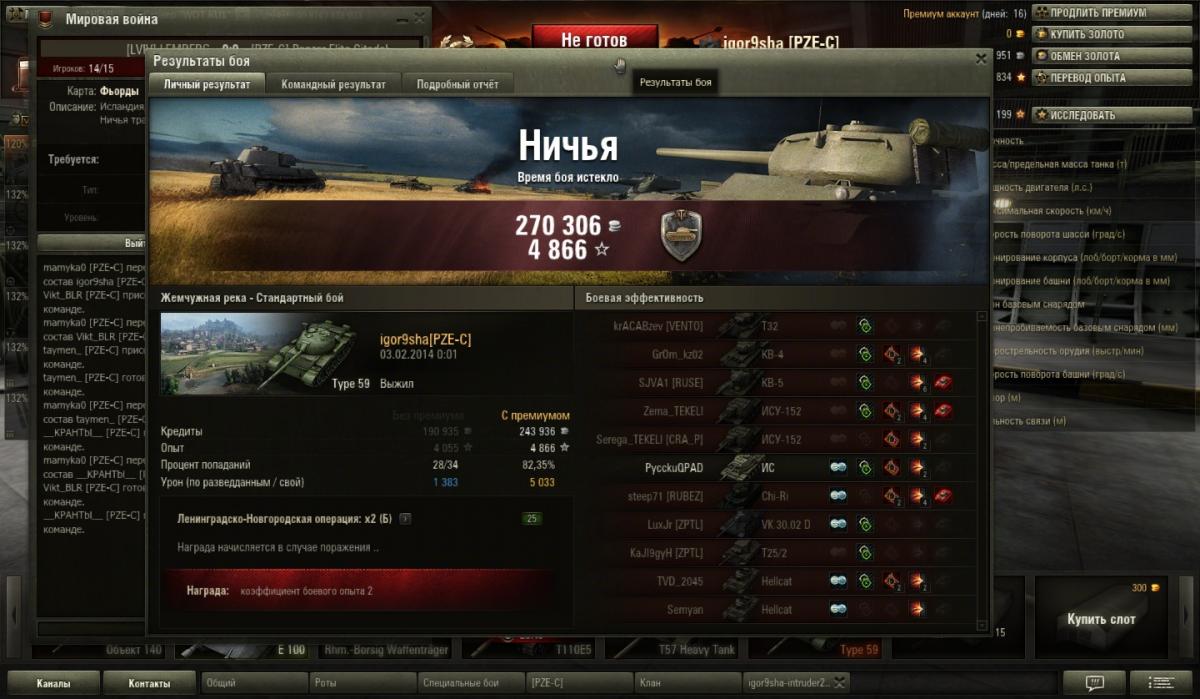Click the critical hit icon for Zema_TEKELI

891,410
